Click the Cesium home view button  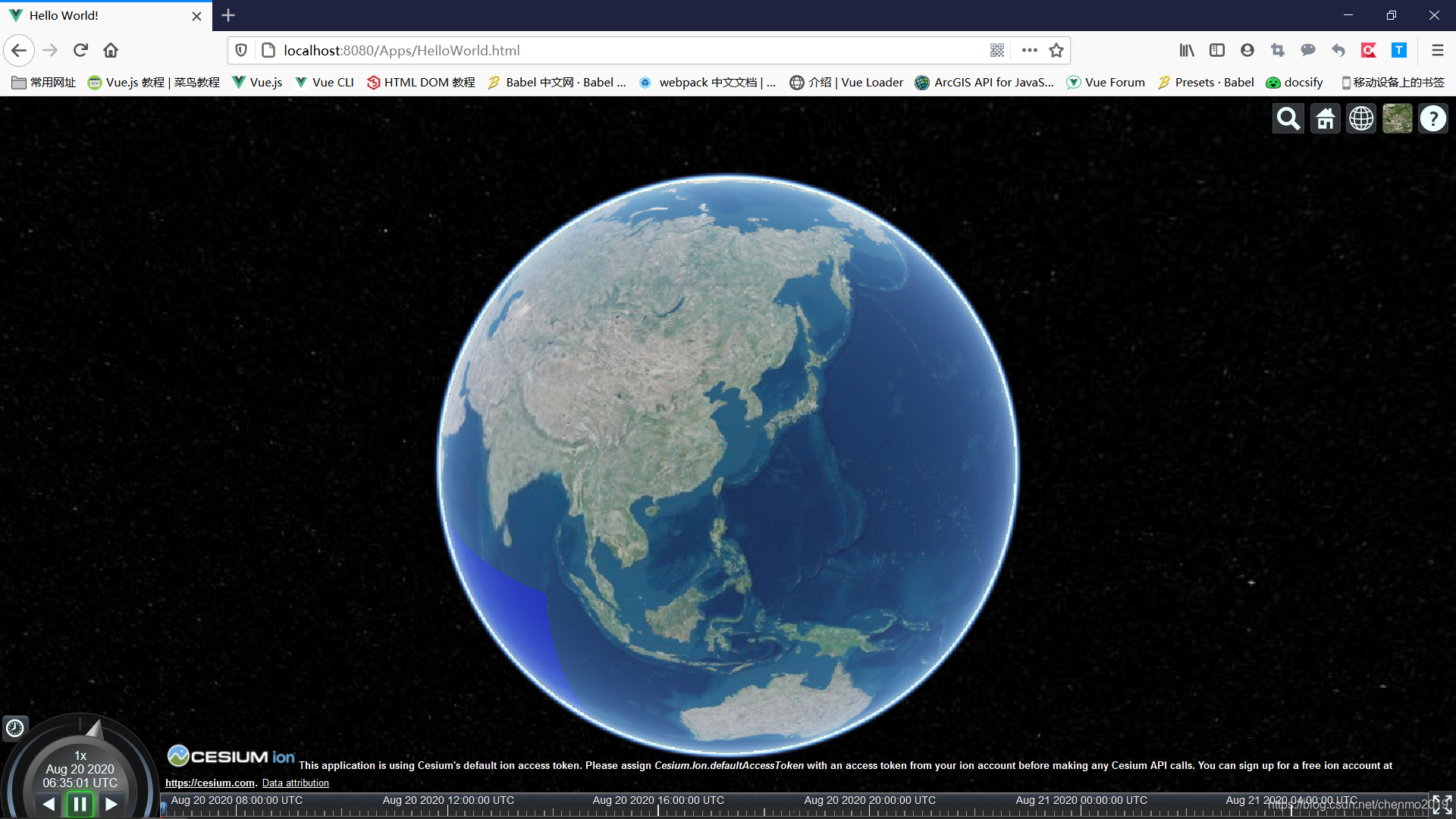(x=1325, y=119)
